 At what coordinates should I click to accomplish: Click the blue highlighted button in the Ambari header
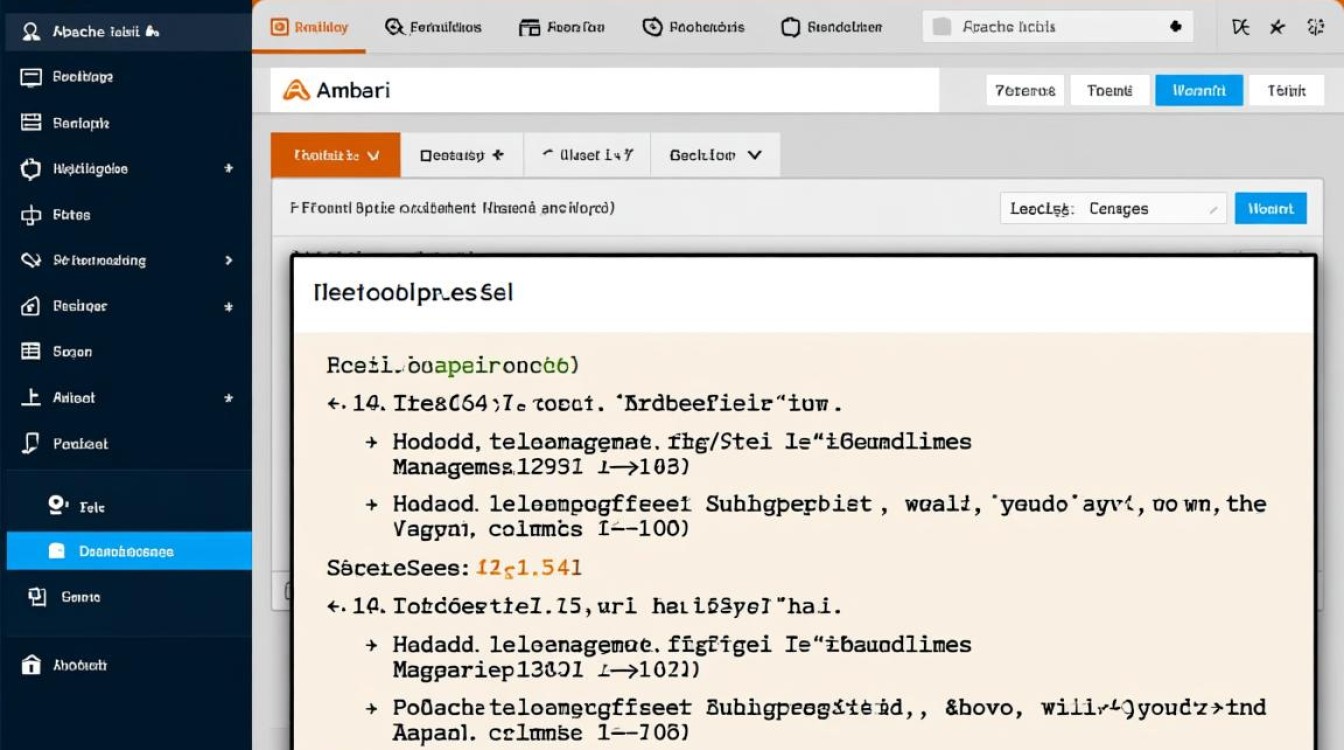click(x=1199, y=90)
